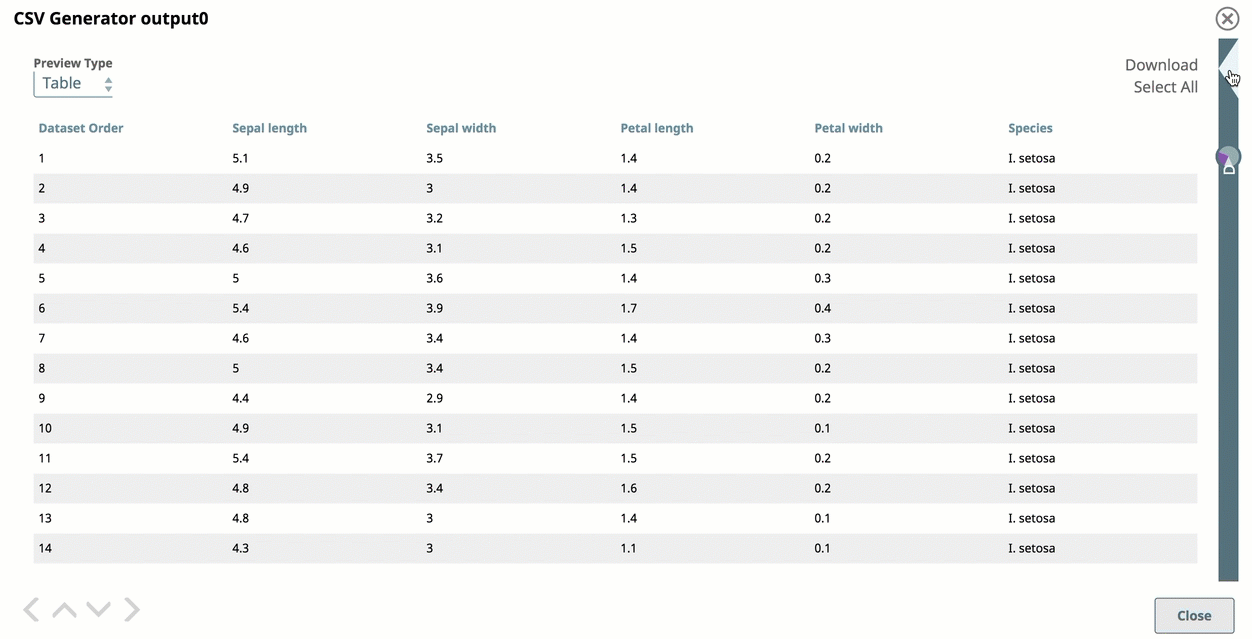This screenshot has width=1252, height=639.
Task: Click the Sepal length column header
Action: tap(269, 128)
